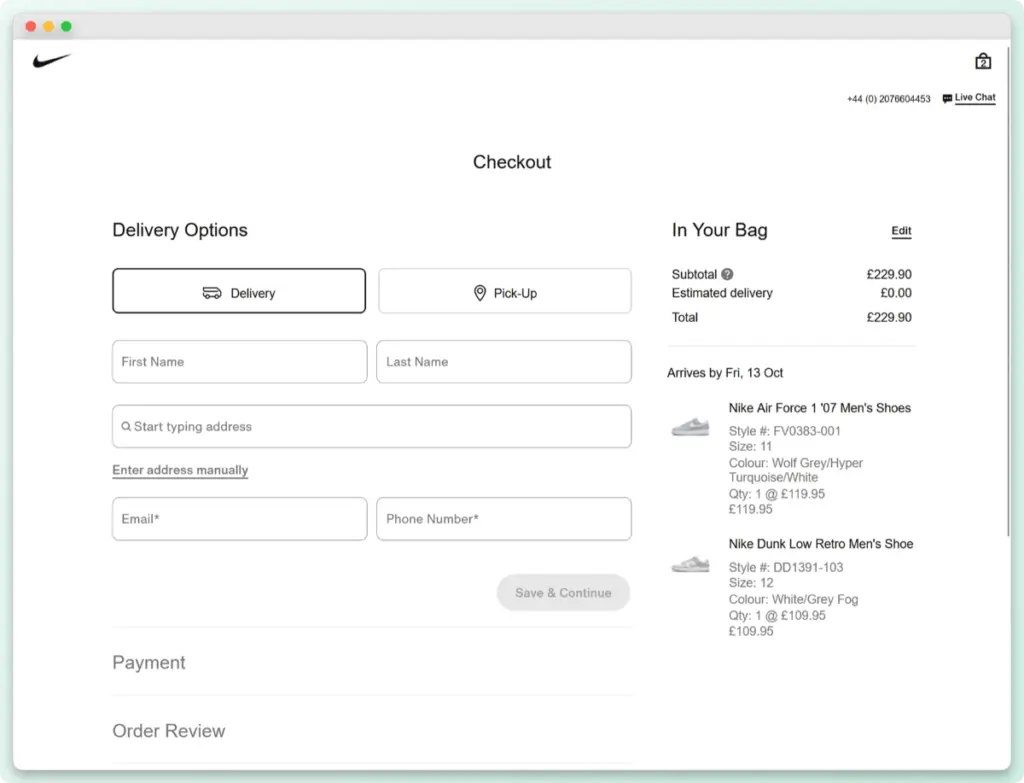Expand the Payment section
Image resolution: width=1024 pixels, height=783 pixels.
[148, 662]
